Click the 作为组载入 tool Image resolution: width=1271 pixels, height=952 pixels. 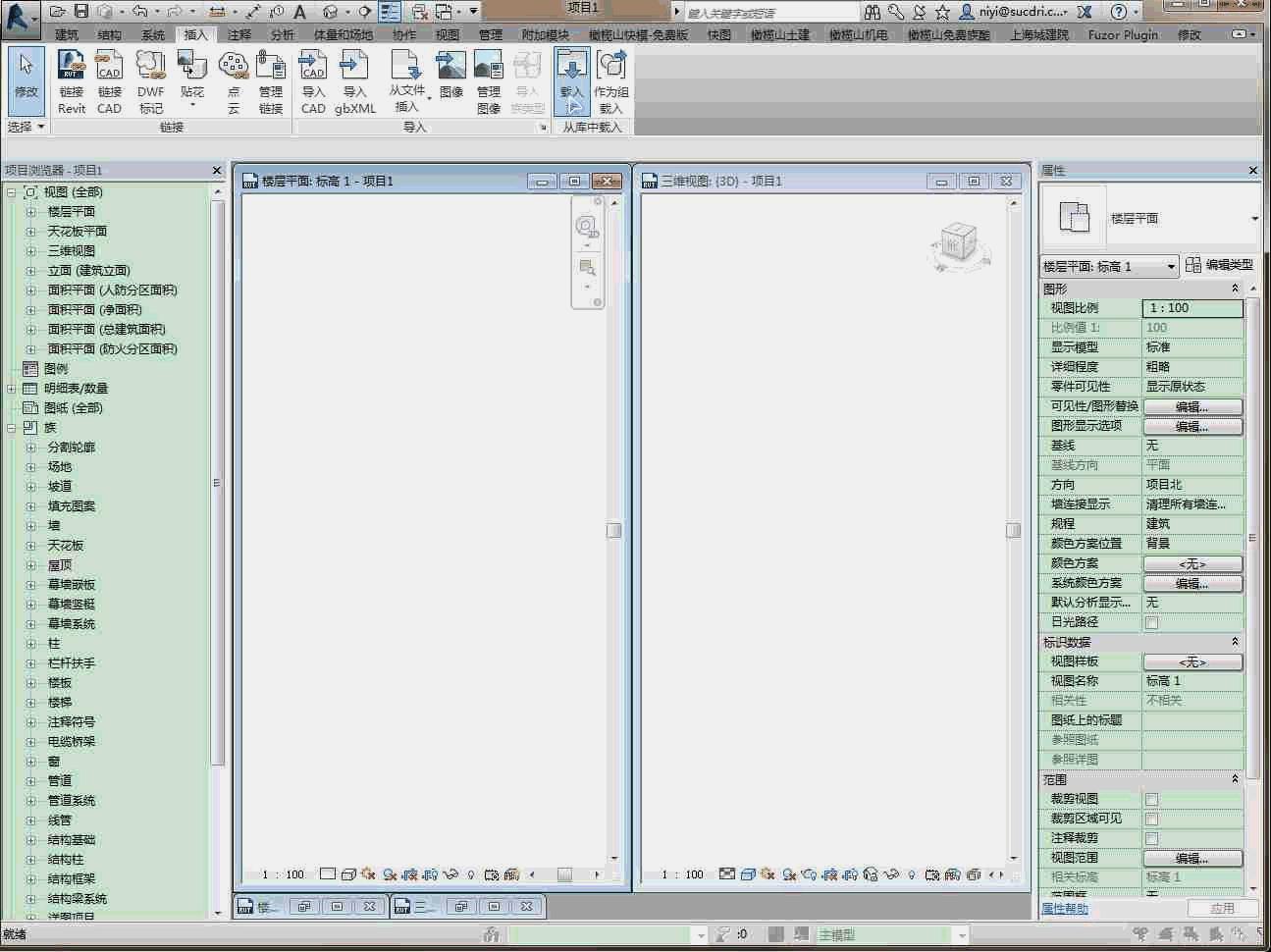click(611, 82)
